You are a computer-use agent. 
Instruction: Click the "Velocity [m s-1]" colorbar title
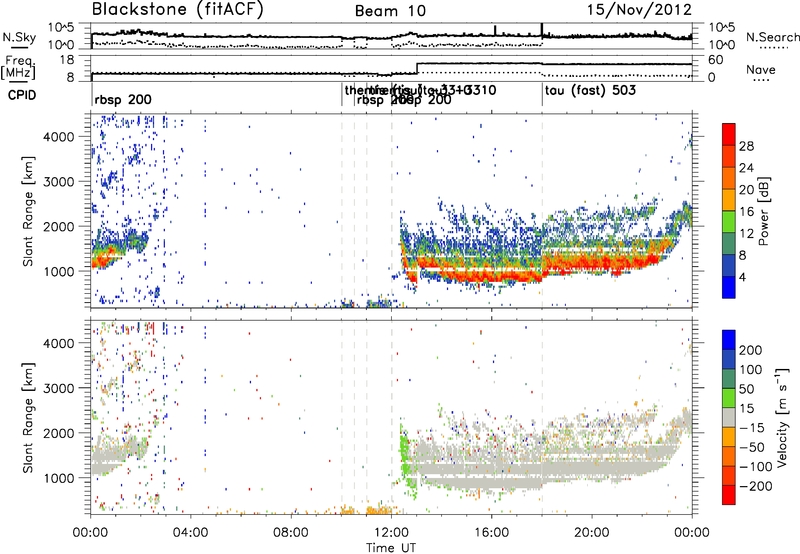[x=781, y=417]
